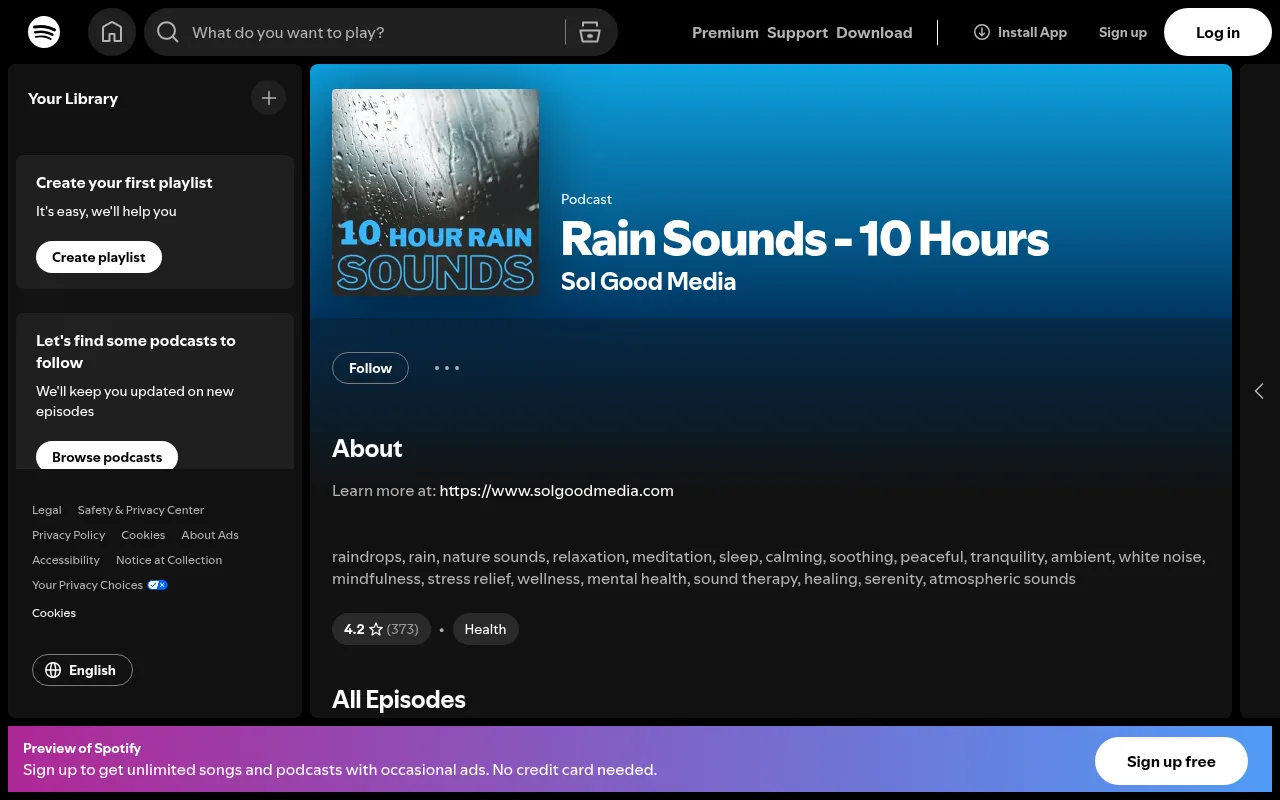1280x800 pixels.
Task: Click the bottom Cookies link under Privacy Choices
Action: point(54,613)
